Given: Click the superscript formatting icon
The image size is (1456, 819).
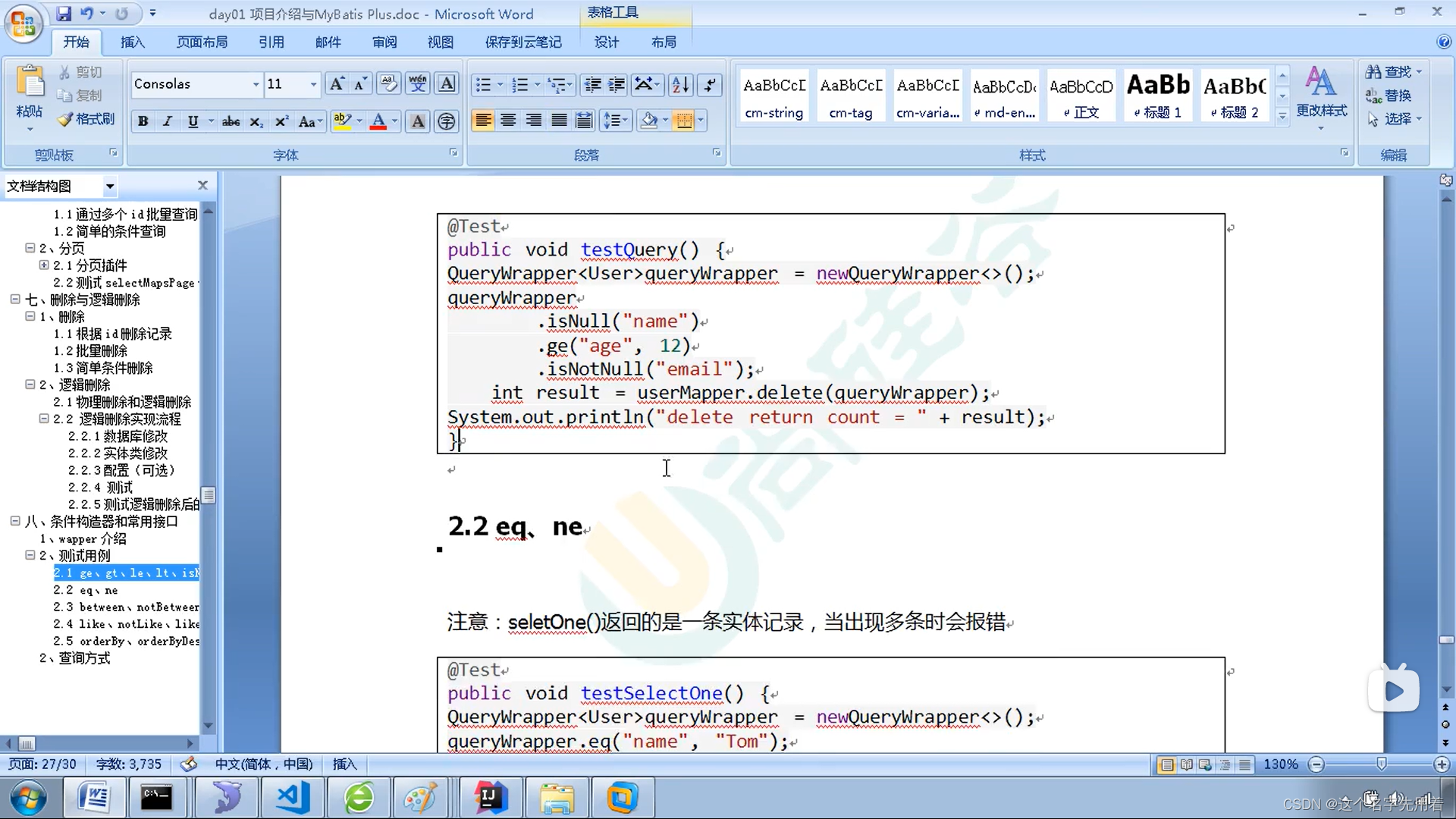Looking at the screenshot, I should 282,120.
